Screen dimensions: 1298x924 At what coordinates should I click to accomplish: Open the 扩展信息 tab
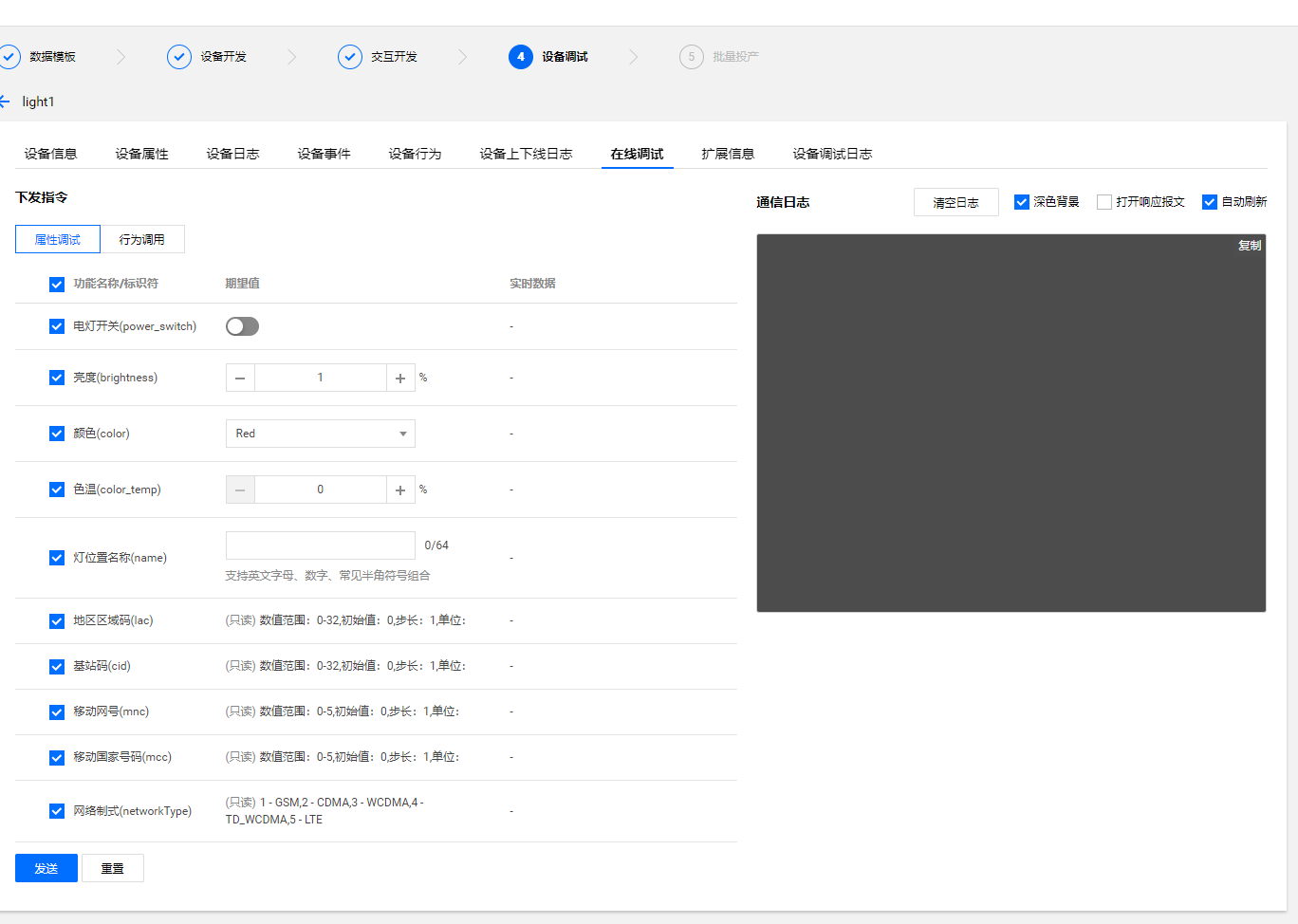[728, 154]
